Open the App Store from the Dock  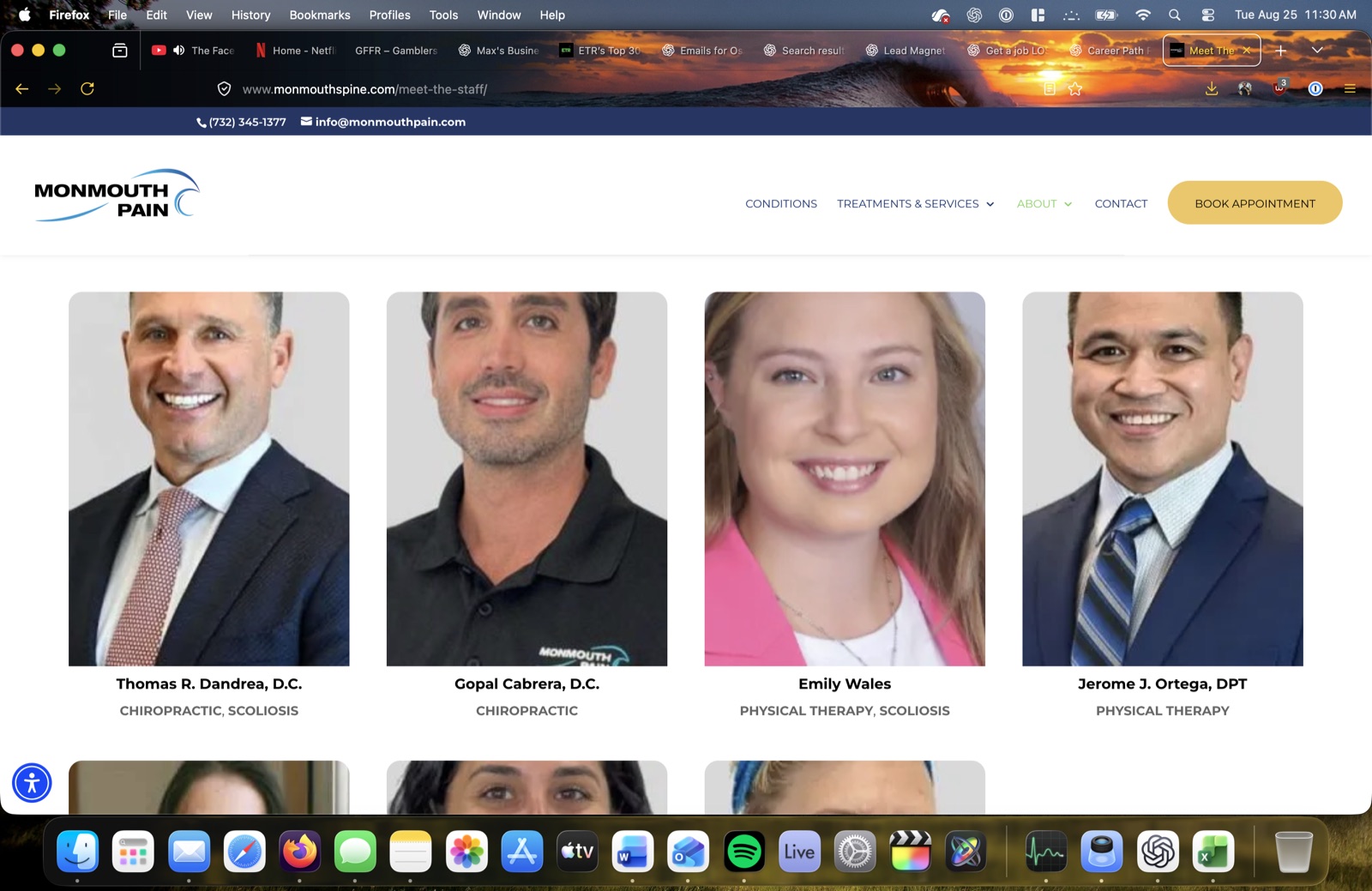[x=522, y=852]
